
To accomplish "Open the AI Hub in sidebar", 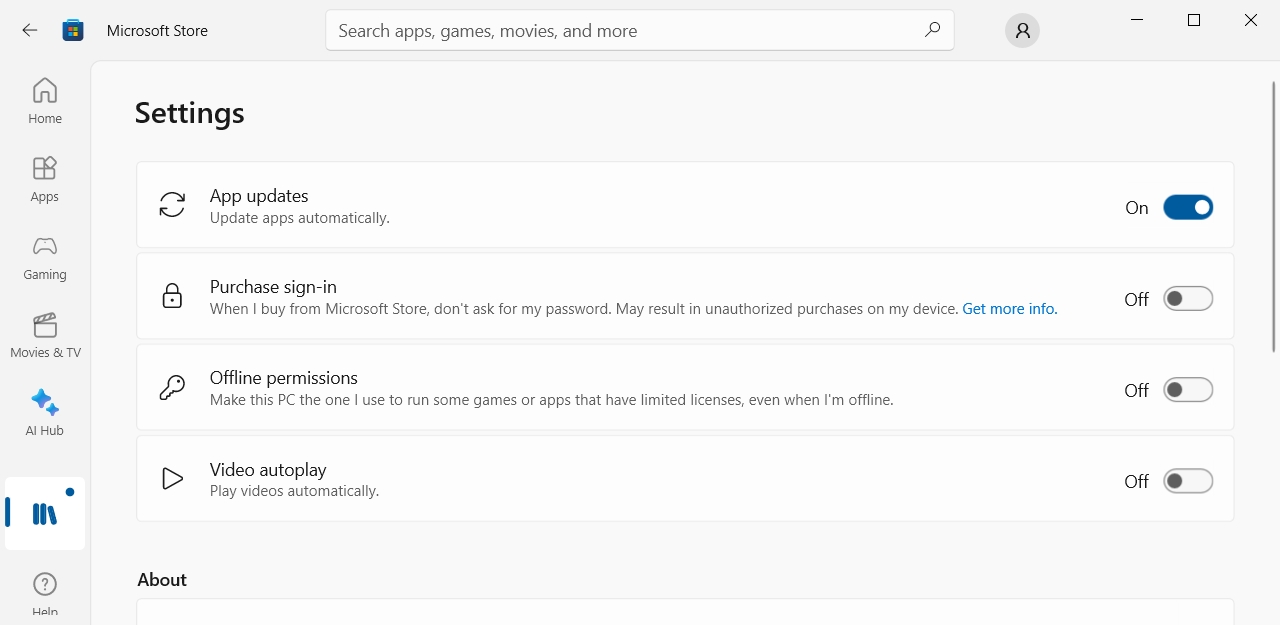I will click(45, 413).
